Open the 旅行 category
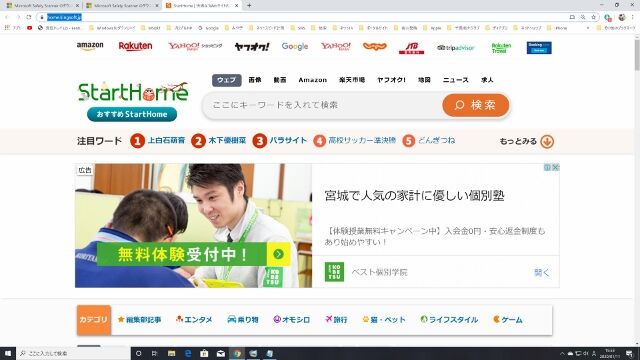Screen dimensions: 640x360 point(336,320)
